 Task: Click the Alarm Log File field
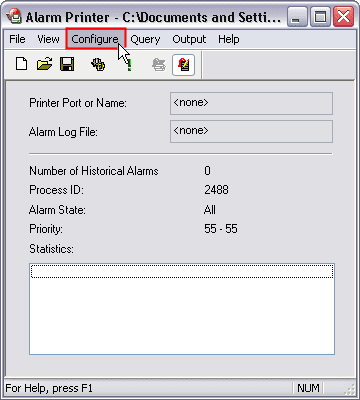(x=251, y=132)
